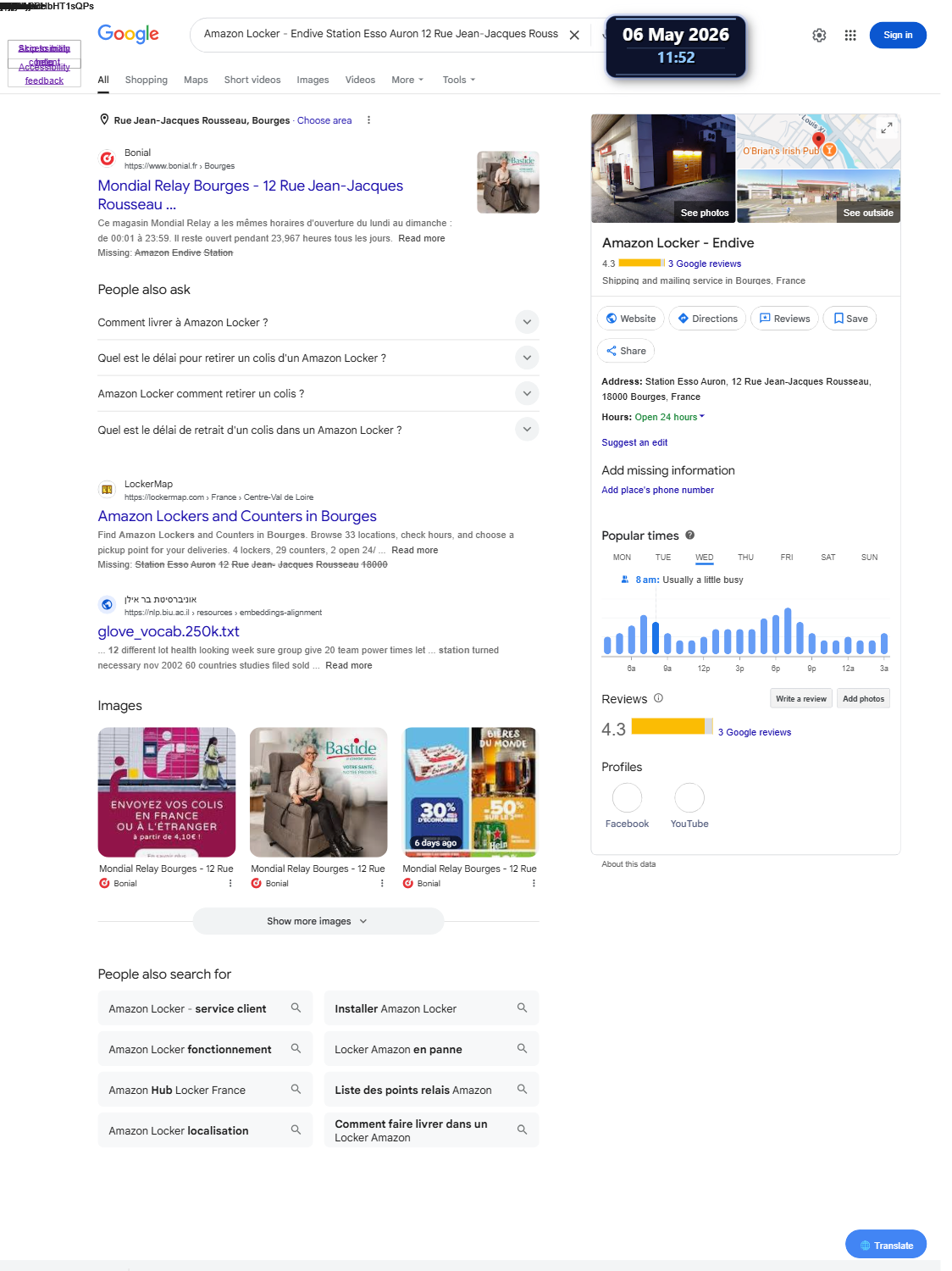952x1271 pixels.
Task: Click the Sign in button
Action: point(898,35)
